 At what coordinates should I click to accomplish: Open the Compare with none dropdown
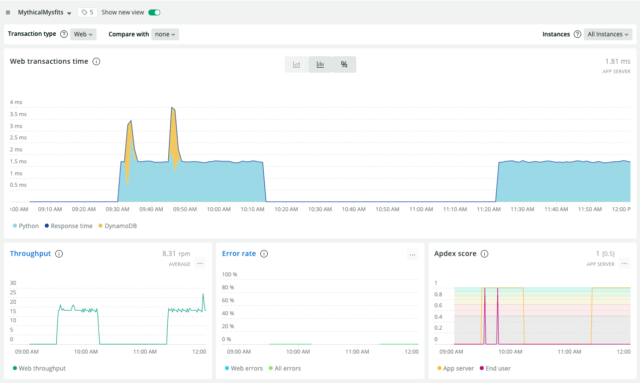coord(165,34)
